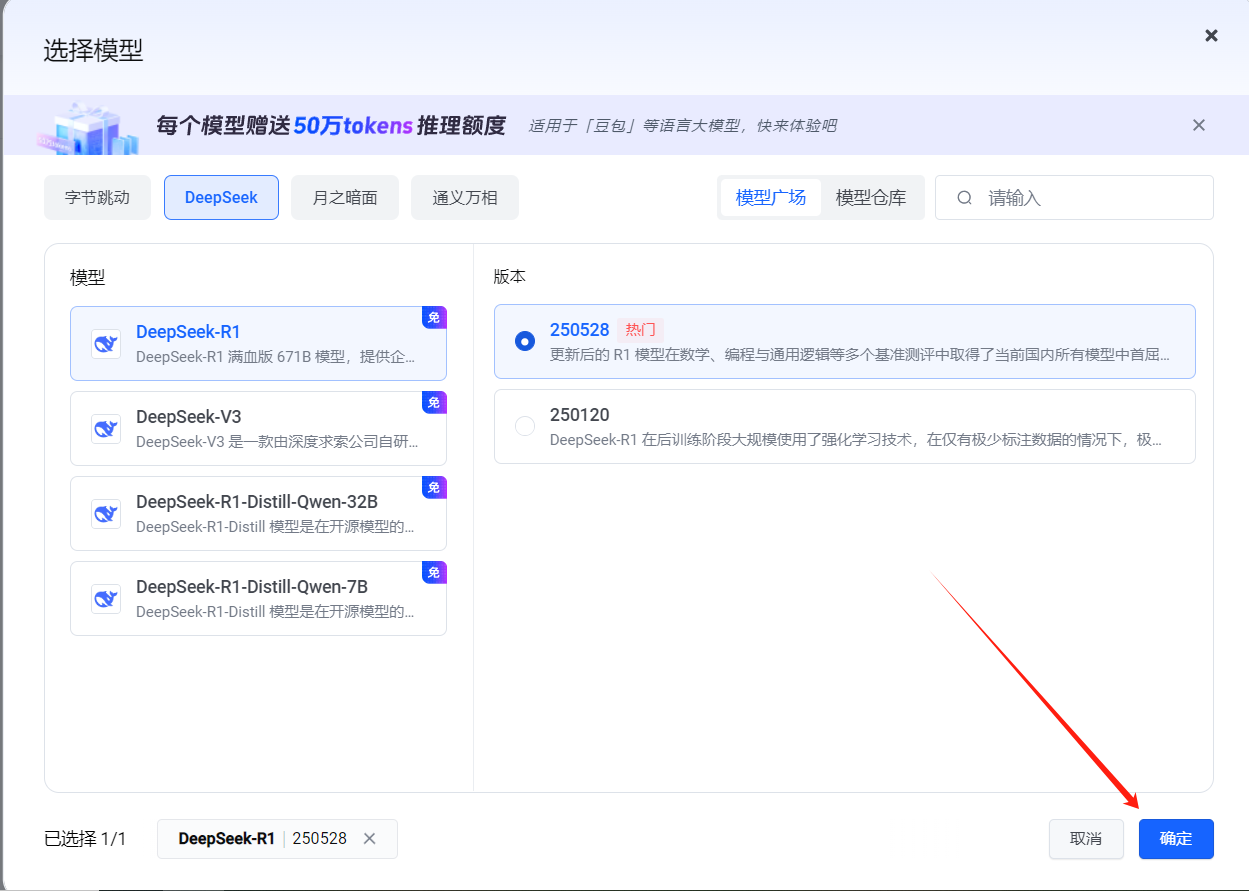This screenshot has width=1249, height=891.
Task: Switch to the 模型仓库 toggle option
Action: [x=870, y=198]
